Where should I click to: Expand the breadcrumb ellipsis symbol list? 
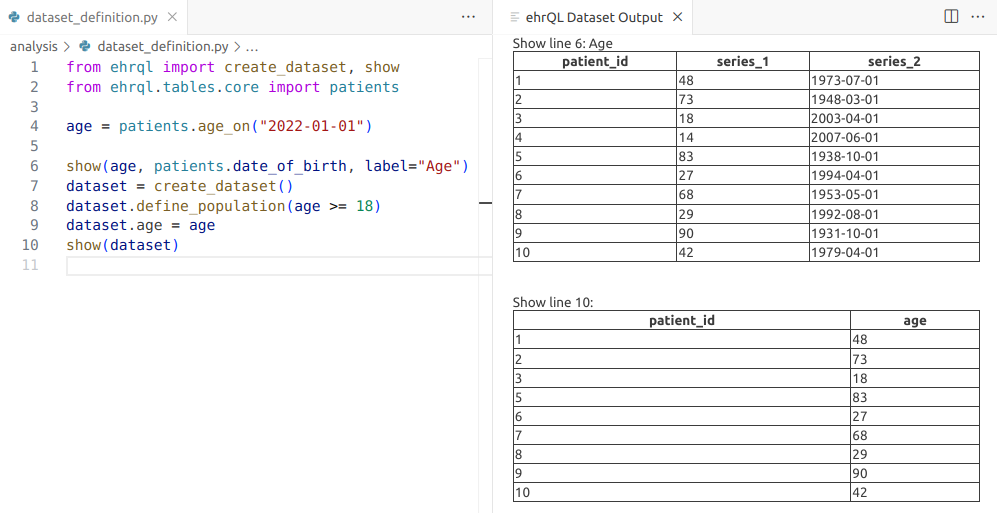pos(252,46)
